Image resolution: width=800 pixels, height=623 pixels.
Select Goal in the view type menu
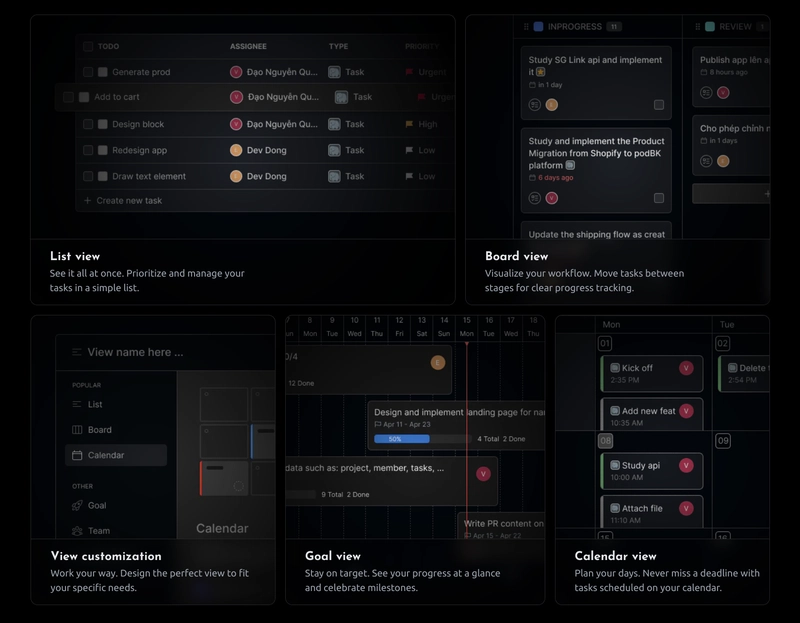click(x=116, y=505)
